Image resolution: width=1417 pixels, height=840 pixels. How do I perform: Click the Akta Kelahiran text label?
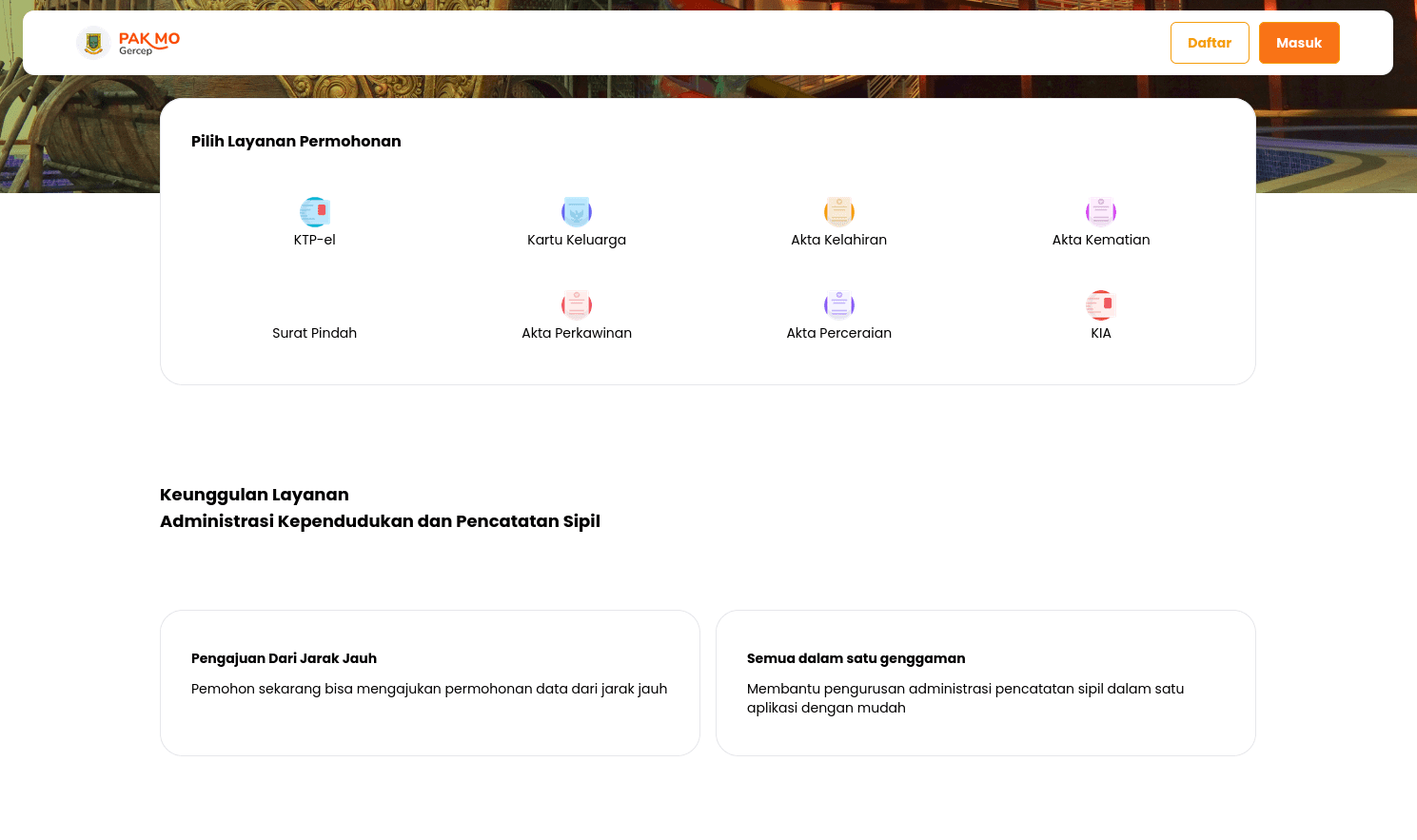(x=838, y=240)
